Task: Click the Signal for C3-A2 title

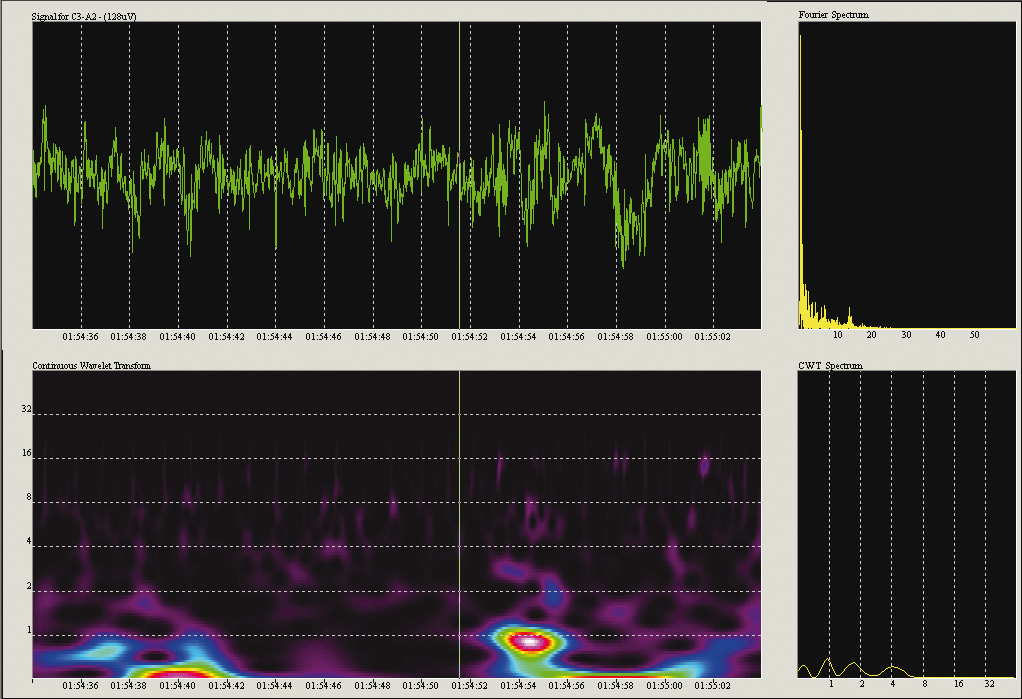Action: 84,15
